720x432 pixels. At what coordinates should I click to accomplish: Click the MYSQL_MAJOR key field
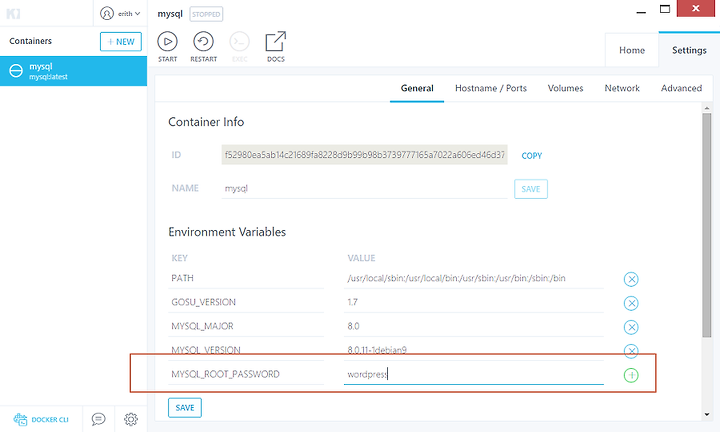246,326
